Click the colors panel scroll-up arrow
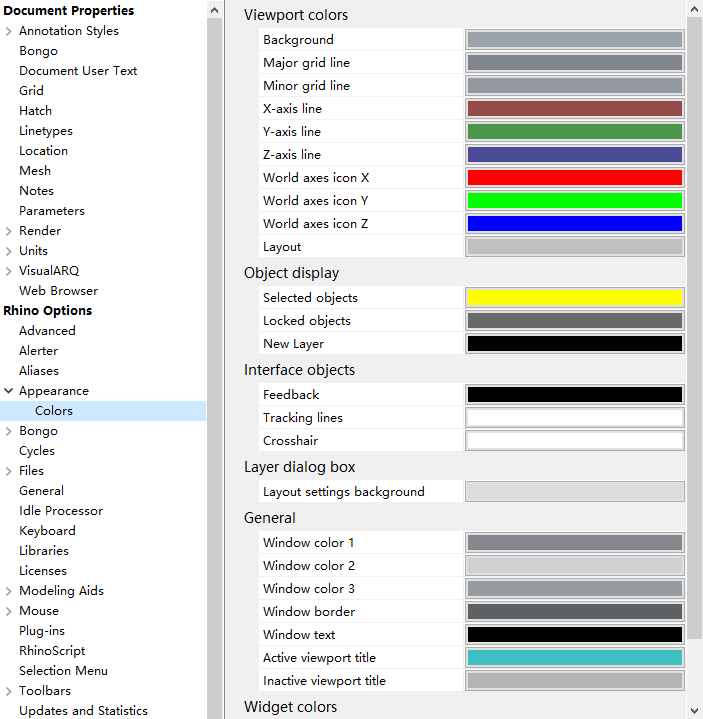 694,9
